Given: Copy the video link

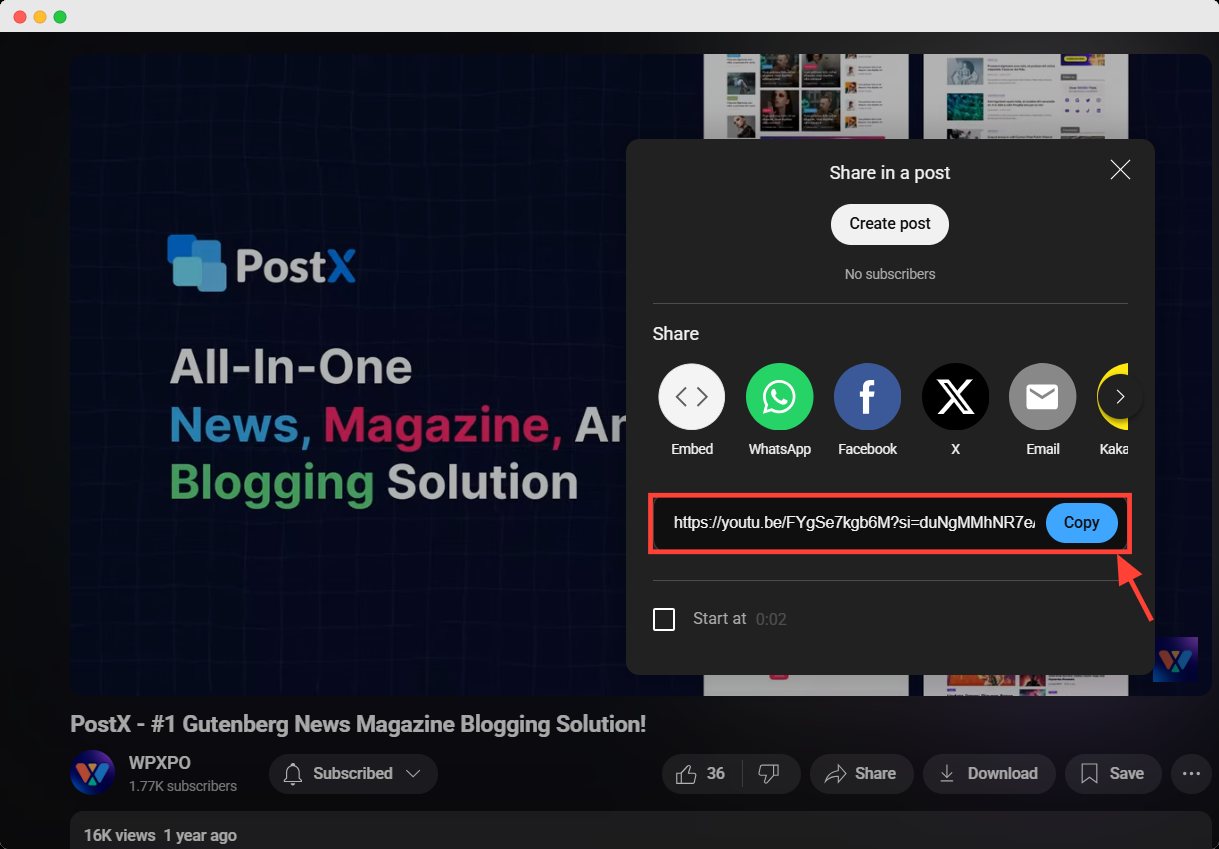Looking at the screenshot, I should coord(1081,523).
